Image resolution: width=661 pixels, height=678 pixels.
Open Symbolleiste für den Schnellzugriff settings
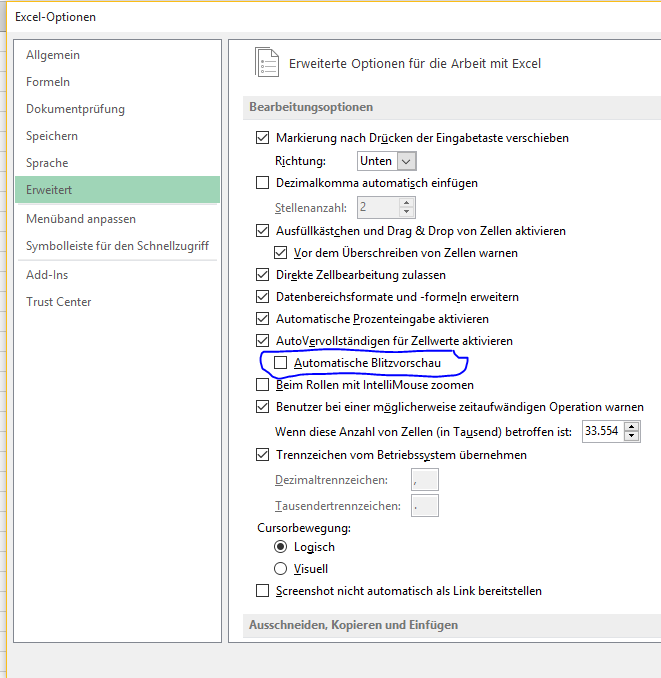[117, 246]
